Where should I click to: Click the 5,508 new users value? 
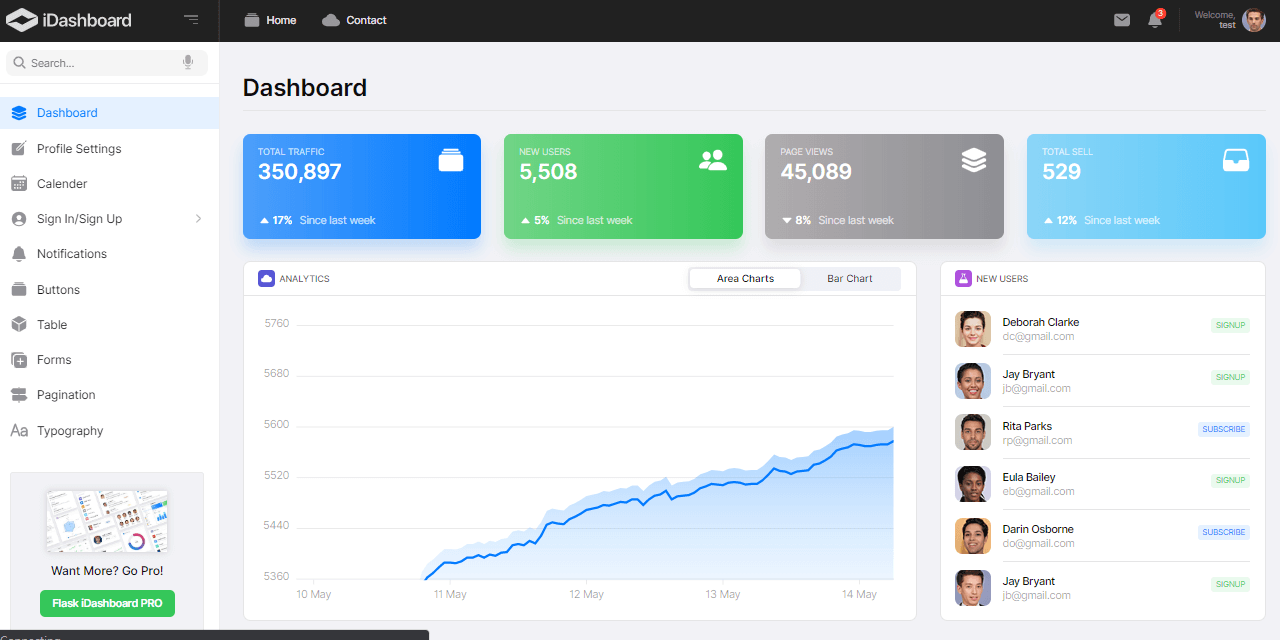click(548, 172)
